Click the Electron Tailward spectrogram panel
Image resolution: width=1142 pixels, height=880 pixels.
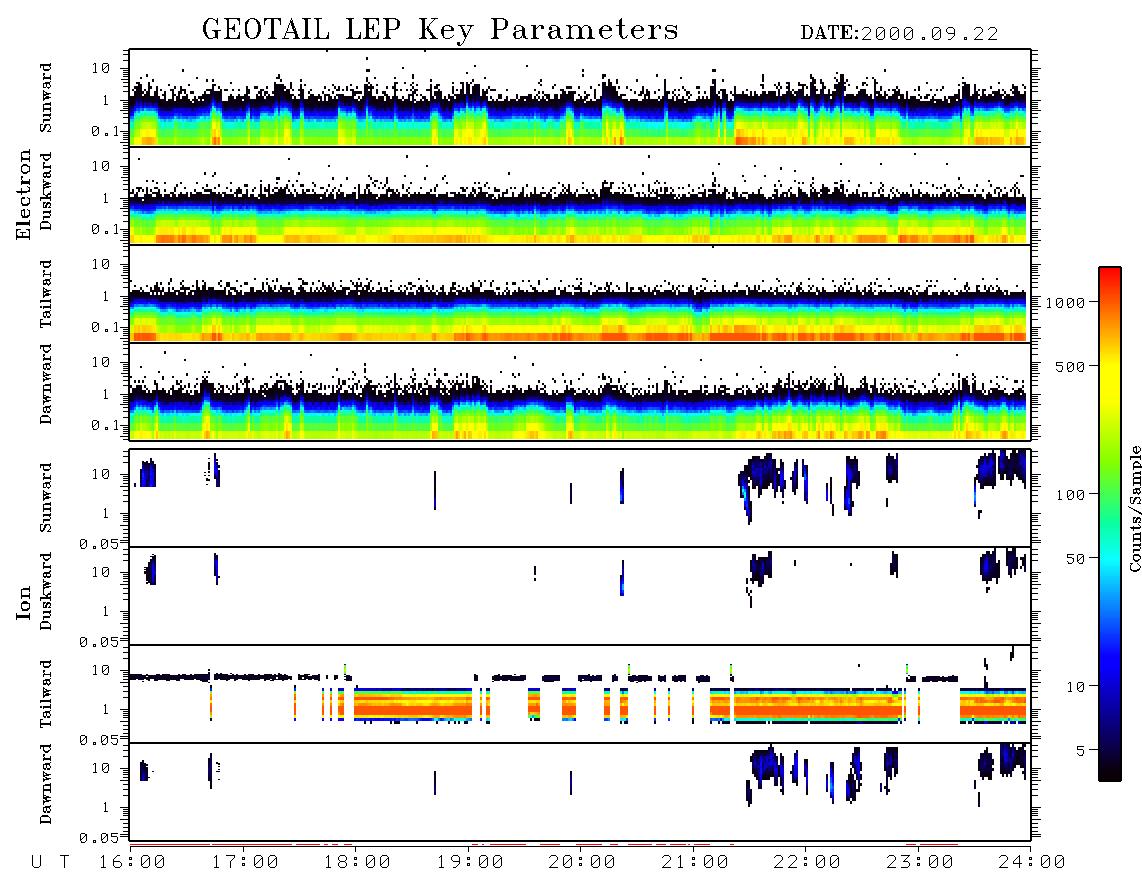click(580, 294)
